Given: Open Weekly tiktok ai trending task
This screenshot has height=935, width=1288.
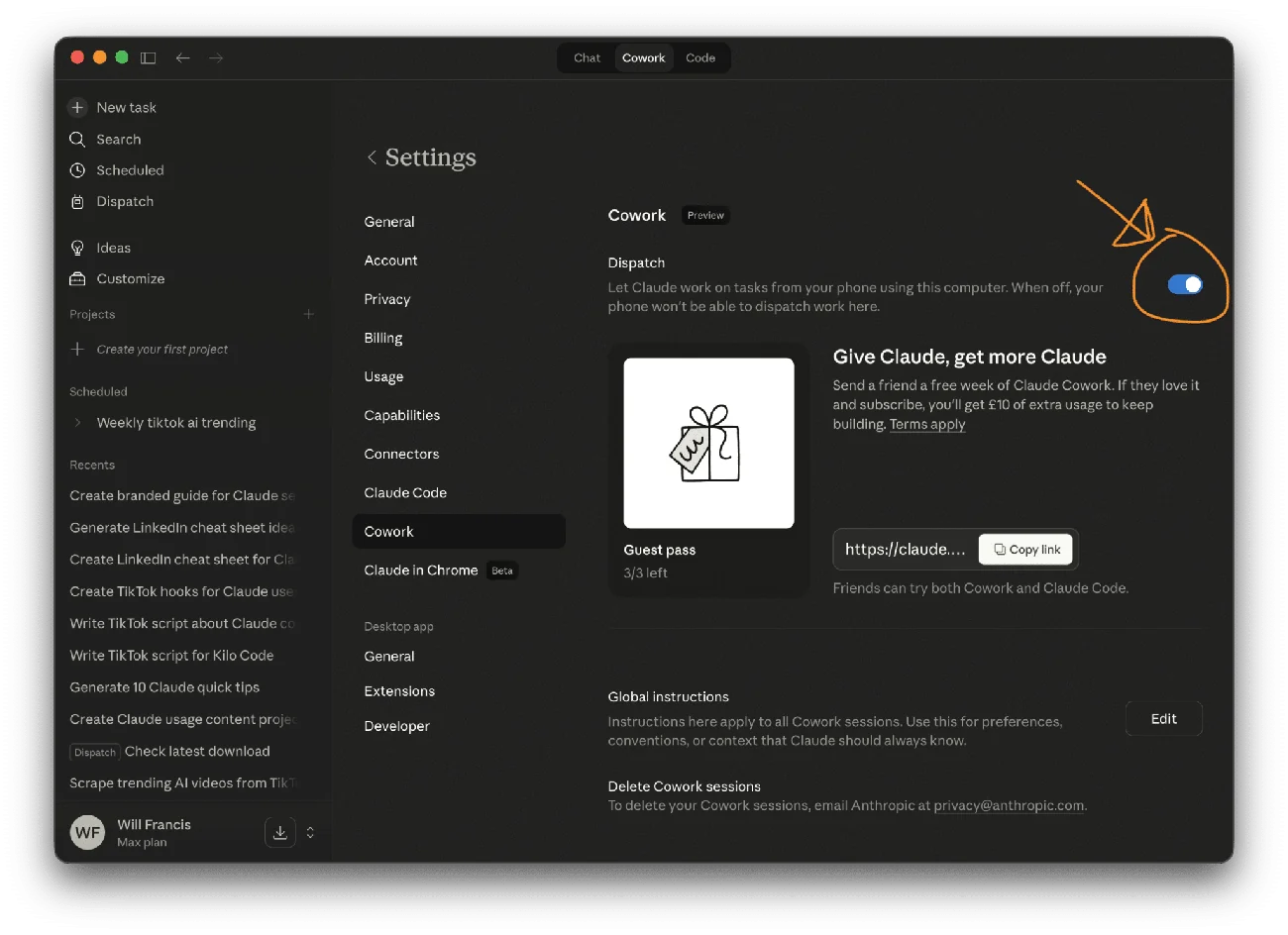Looking at the screenshot, I should (x=176, y=423).
